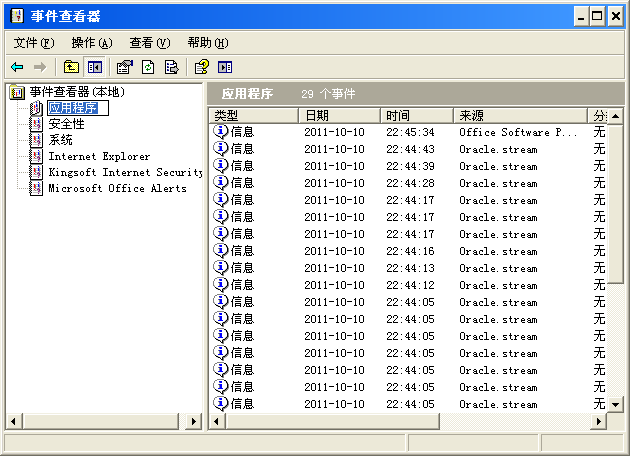This screenshot has width=630, height=456.
Task: Select the Internet Explorer log
Action: coord(98,156)
